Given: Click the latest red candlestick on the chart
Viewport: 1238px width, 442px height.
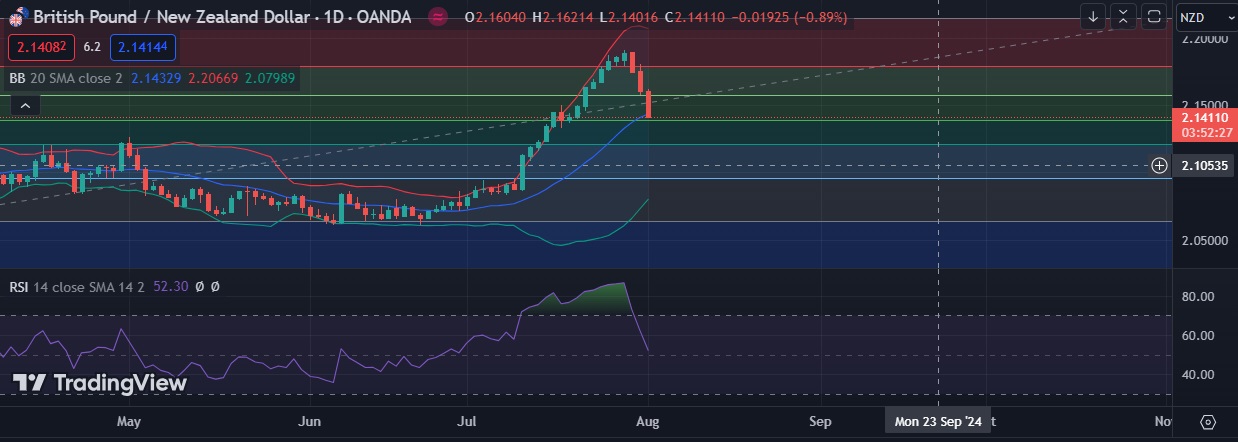Looking at the screenshot, I should pyautogui.click(x=650, y=104).
